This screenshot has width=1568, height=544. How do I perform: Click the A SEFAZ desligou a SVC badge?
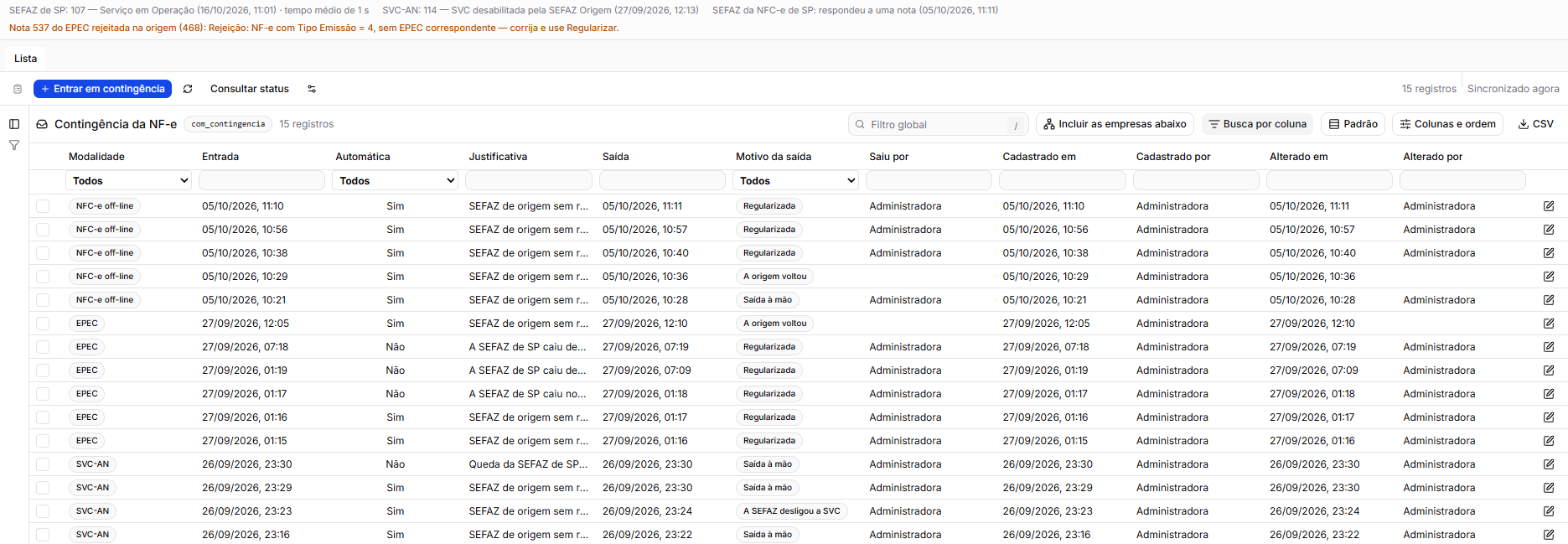pos(791,511)
